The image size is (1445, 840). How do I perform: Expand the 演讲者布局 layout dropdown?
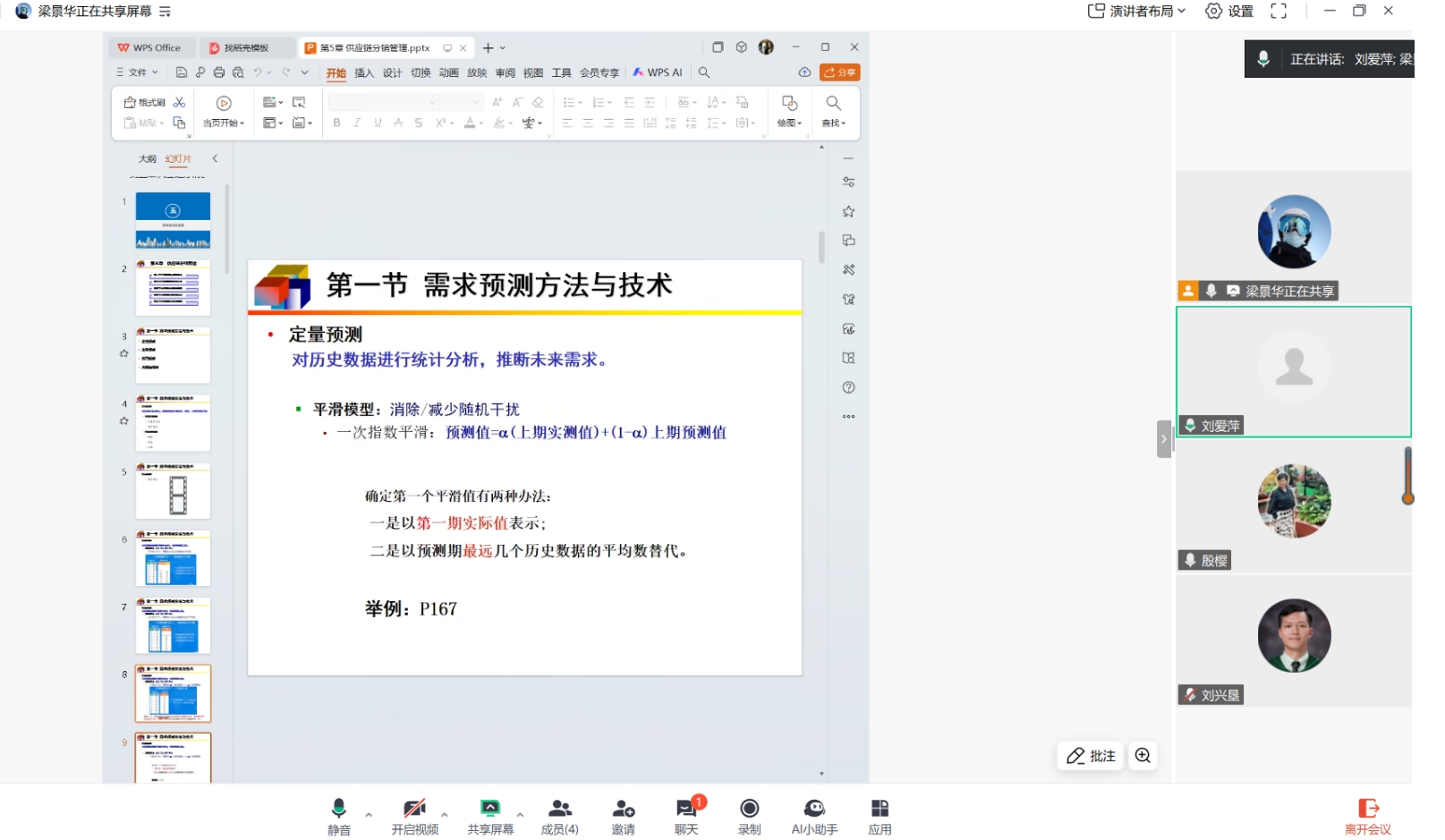coord(1136,12)
